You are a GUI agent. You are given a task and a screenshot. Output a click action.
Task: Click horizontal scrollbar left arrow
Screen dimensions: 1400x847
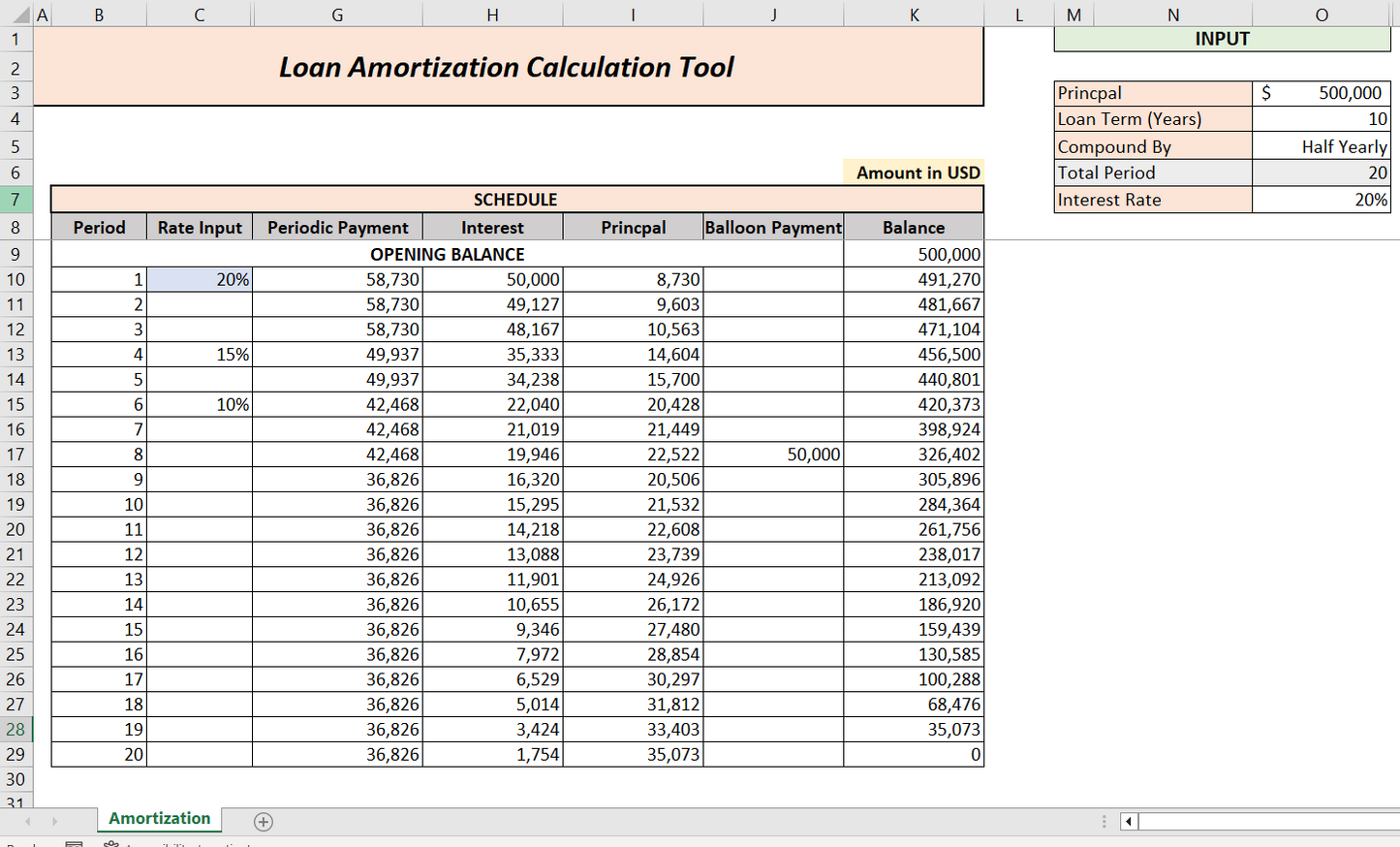tap(1128, 822)
